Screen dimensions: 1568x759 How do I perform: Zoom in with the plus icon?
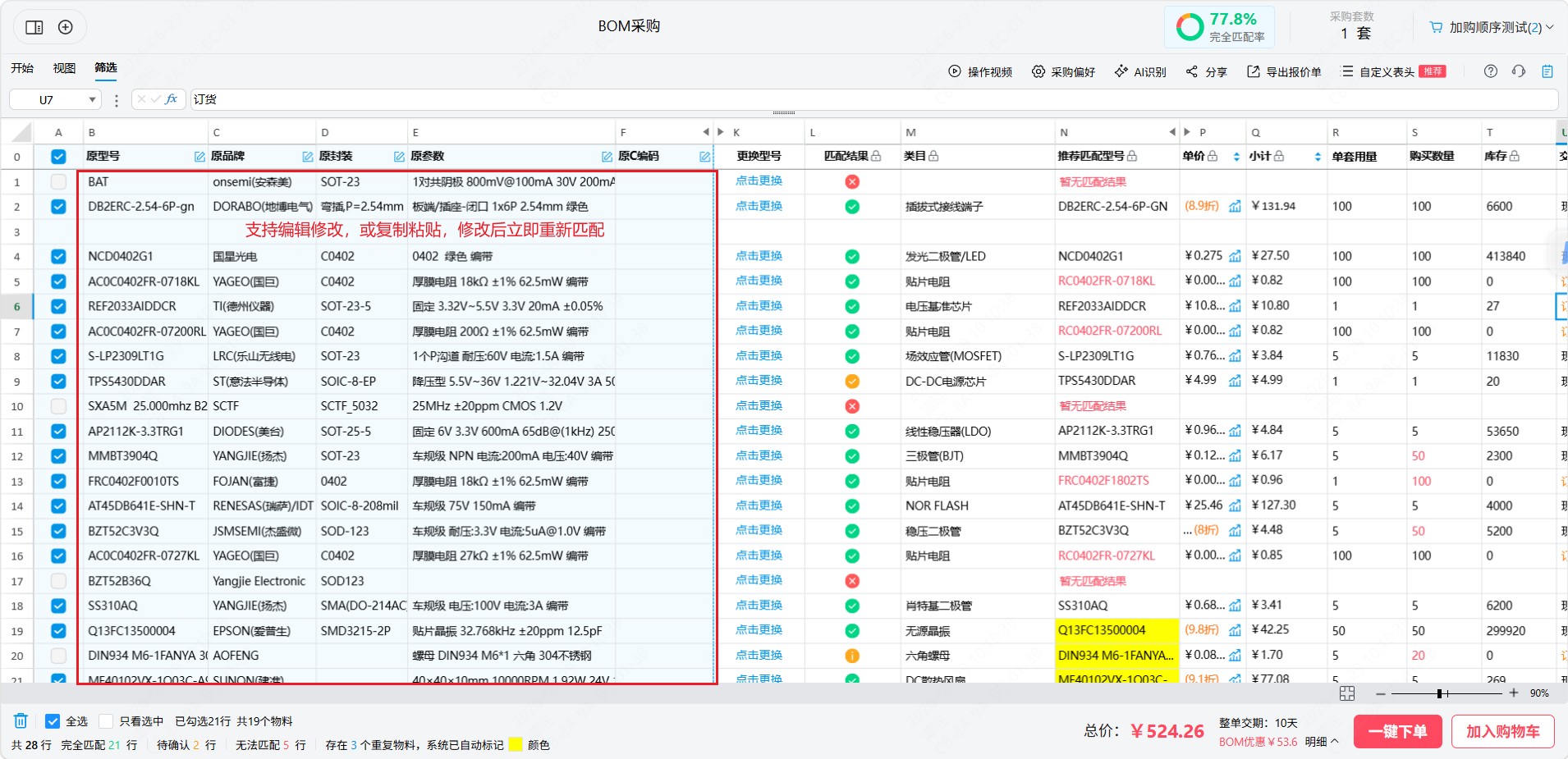coord(1514,693)
